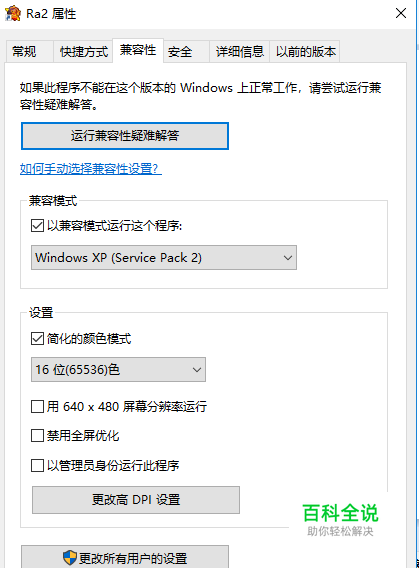Viewport: 419px width, 568px height.
Task: Uncheck 简化的颜色模式 checkbox
Action: pyautogui.click(x=37, y=339)
